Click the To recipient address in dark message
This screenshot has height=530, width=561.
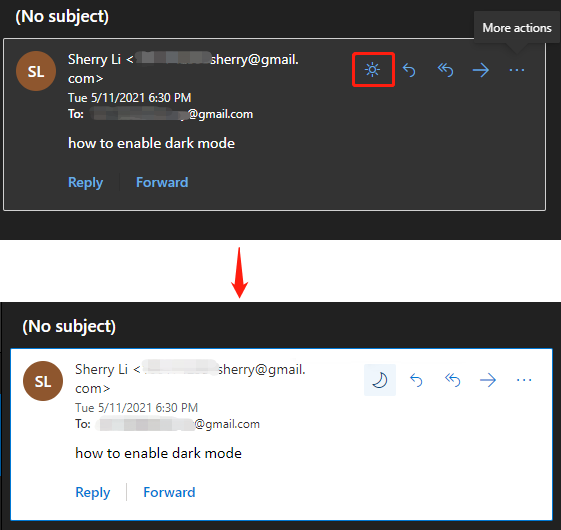click(x=172, y=114)
